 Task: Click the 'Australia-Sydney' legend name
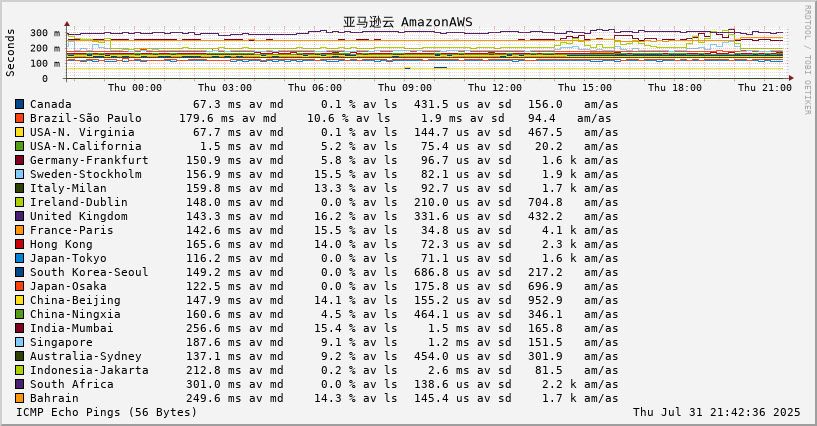[x=85, y=357]
